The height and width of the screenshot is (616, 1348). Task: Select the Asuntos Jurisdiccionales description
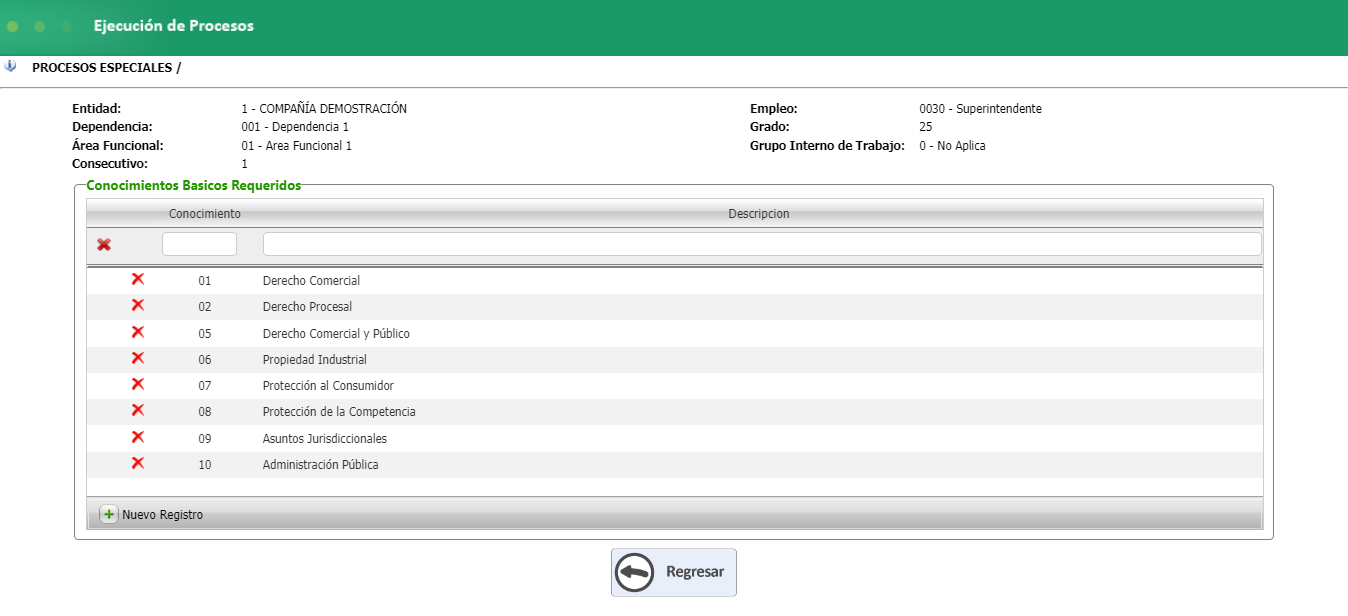pos(325,439)
